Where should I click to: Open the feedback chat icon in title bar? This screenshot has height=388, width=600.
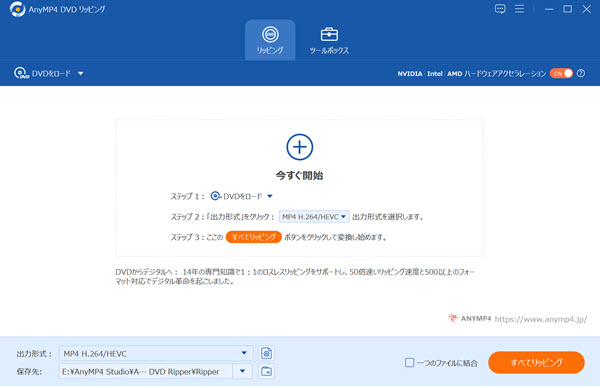pos(500,9)
